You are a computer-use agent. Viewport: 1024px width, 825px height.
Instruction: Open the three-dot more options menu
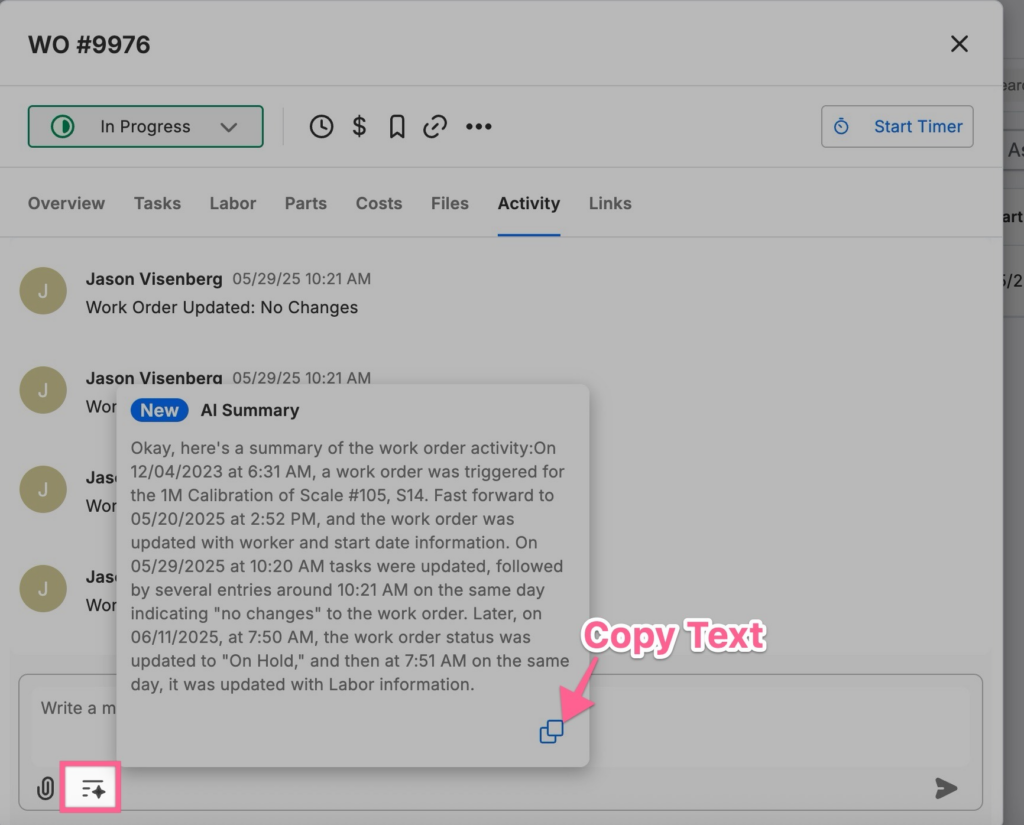479,127
